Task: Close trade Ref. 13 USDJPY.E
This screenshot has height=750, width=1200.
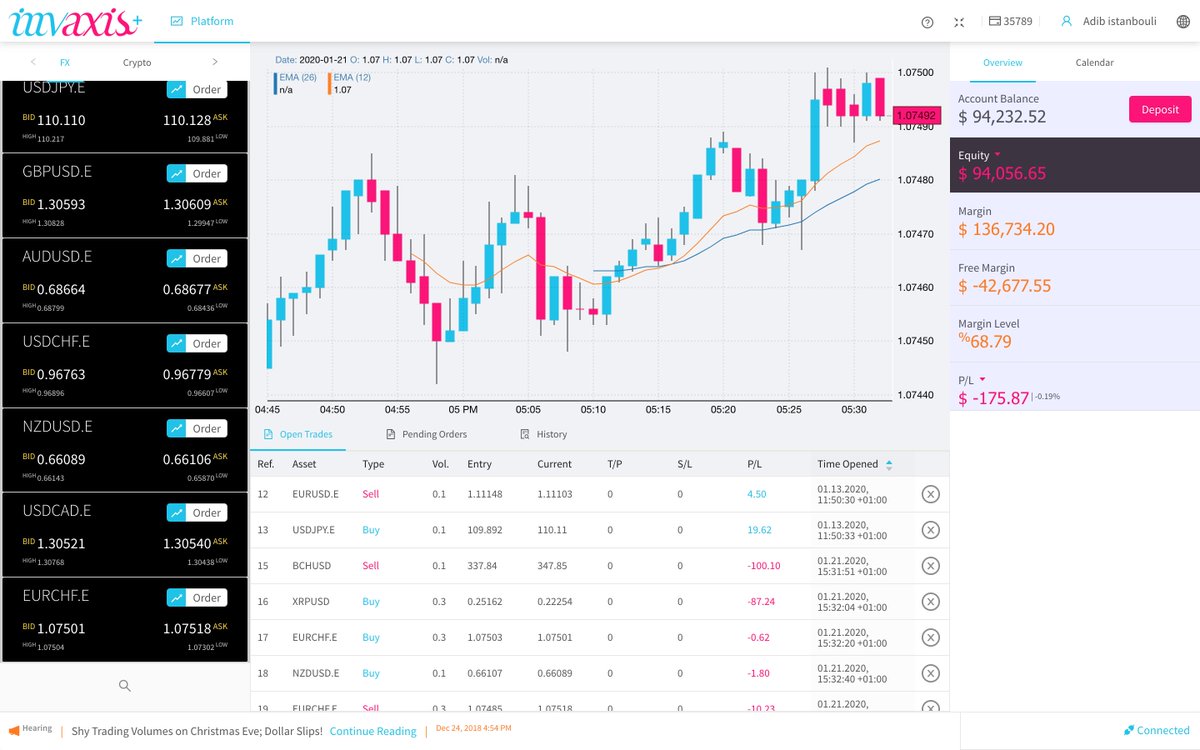Action: [930, 530]
